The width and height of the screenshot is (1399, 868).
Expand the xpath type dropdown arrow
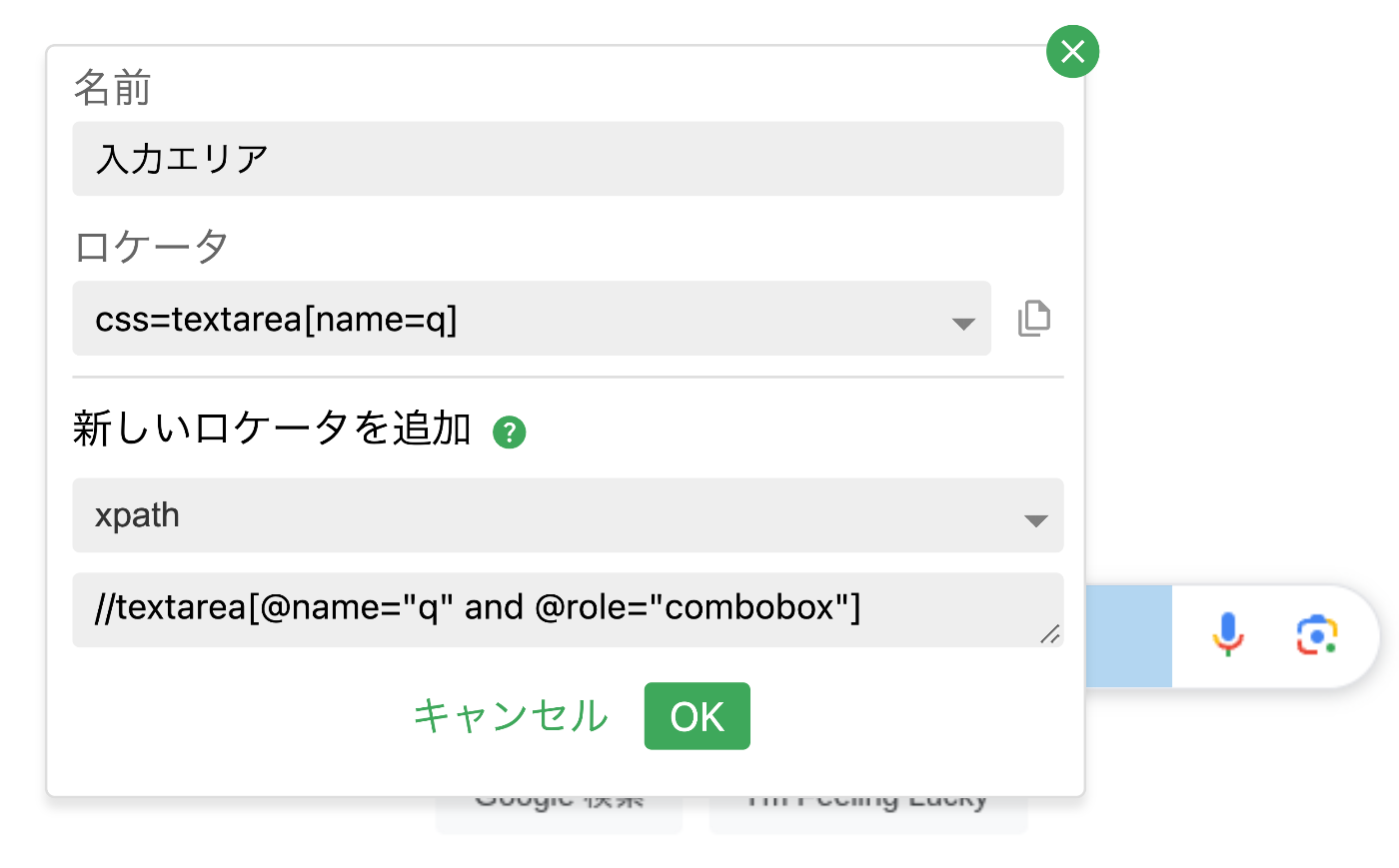point(1035,520)
